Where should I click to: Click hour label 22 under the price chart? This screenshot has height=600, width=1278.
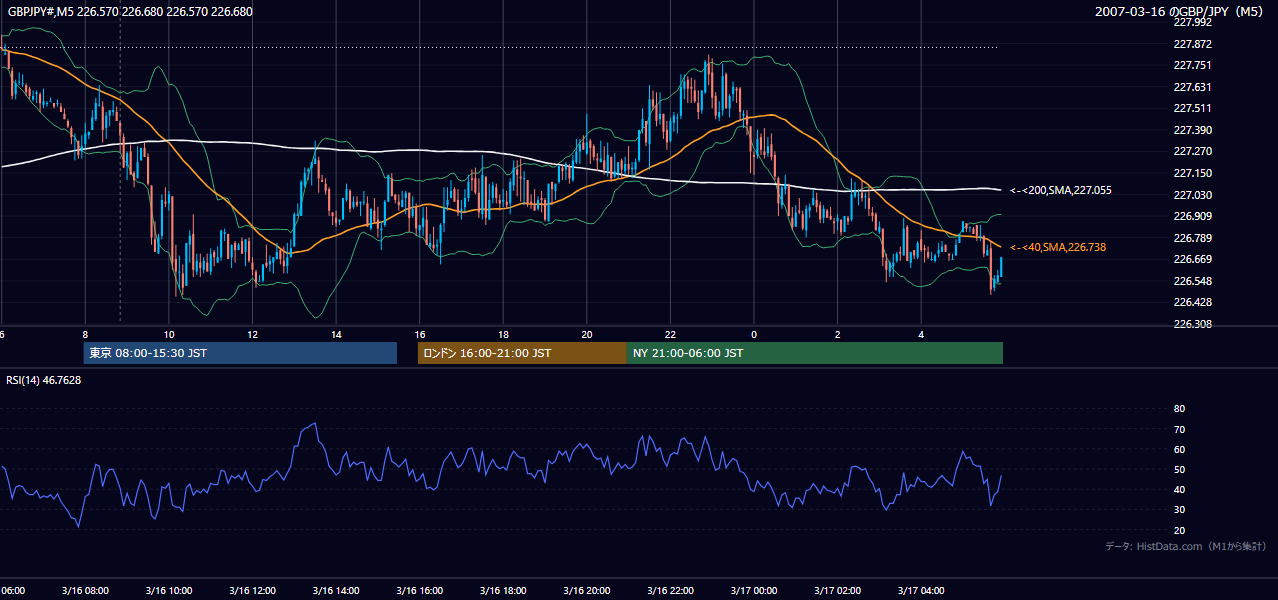click(670, 335)
